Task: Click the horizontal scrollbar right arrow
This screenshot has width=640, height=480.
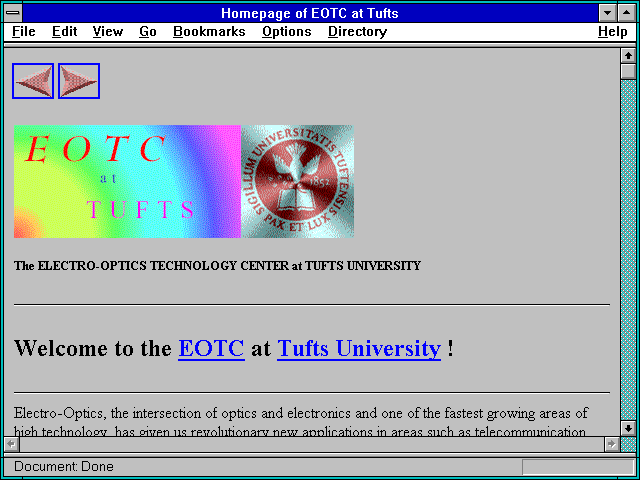Action: click(x=612, y=444)
